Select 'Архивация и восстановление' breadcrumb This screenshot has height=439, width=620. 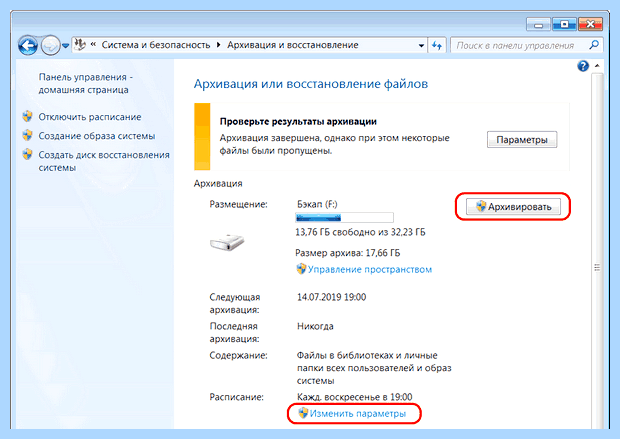(x=293, y=45)
